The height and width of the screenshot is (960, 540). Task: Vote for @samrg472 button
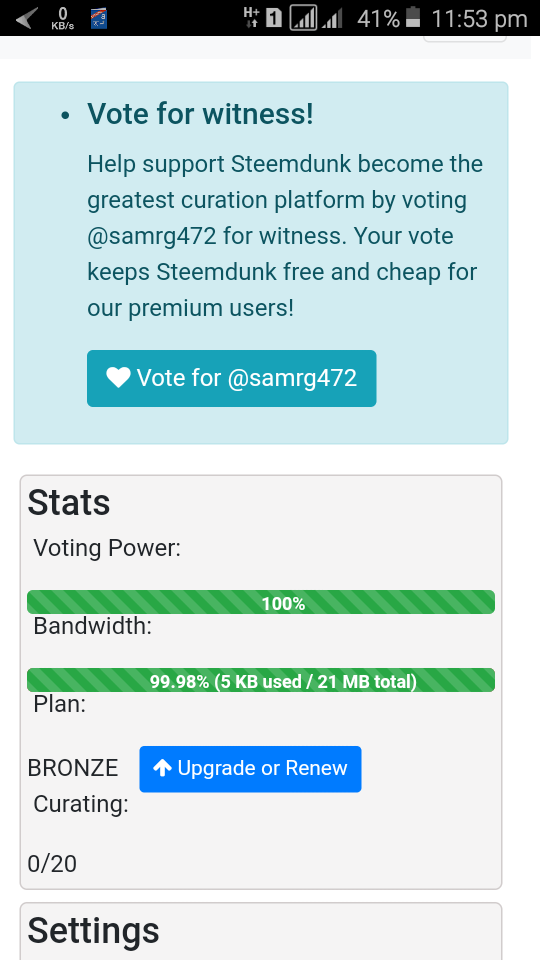tap(231, 378)
